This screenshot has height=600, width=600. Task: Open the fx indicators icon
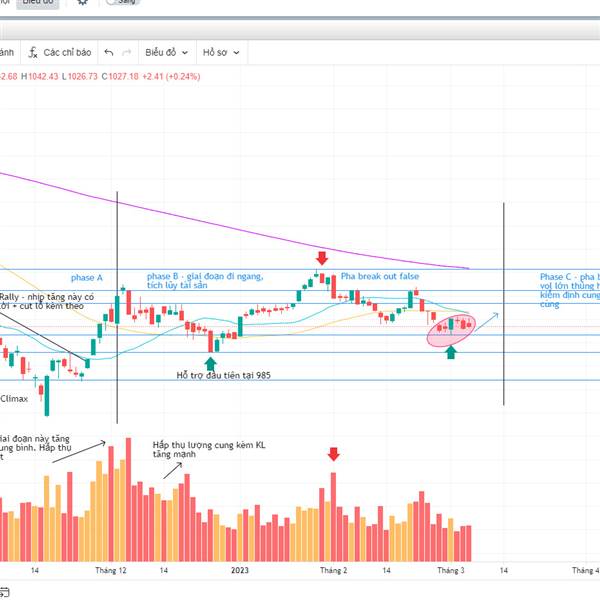33,52
